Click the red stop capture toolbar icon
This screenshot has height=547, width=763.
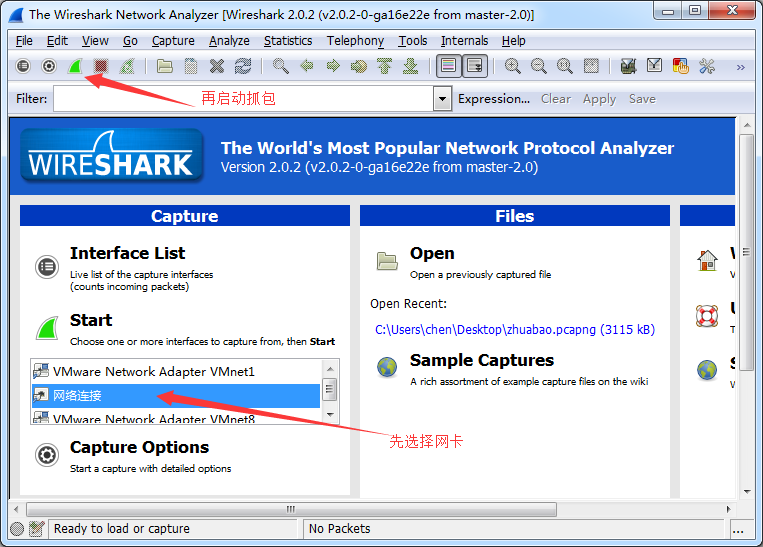[101, 66]
